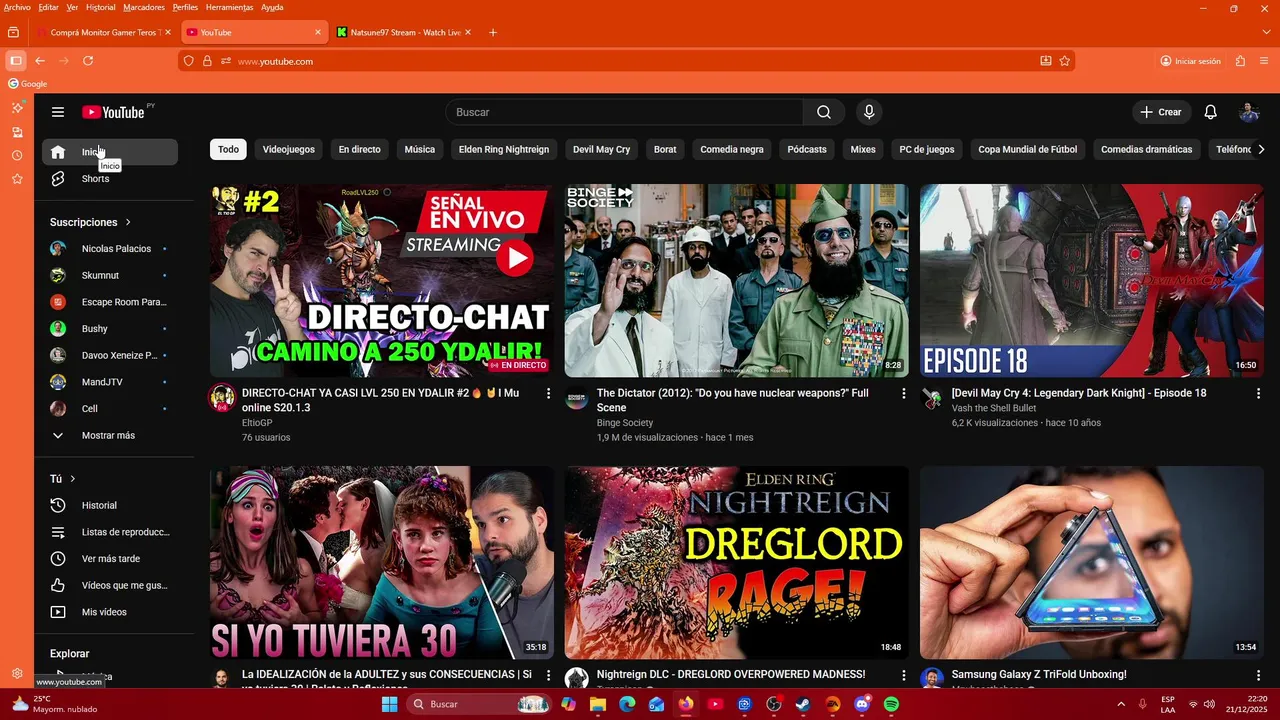Open the Skumnut subscription channel

point(110,275)
